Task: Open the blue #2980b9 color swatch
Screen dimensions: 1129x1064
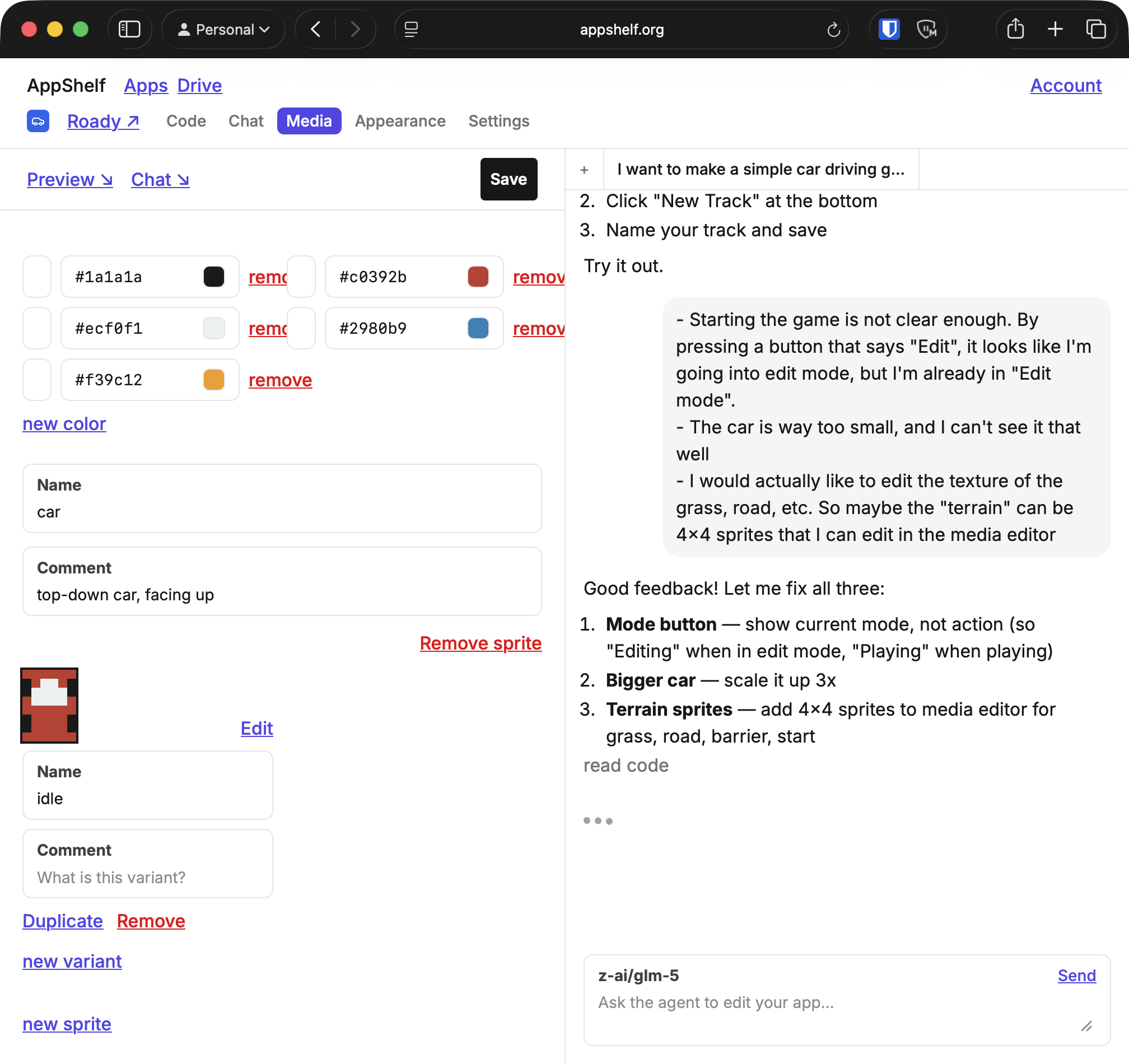Action: (478, 328)
